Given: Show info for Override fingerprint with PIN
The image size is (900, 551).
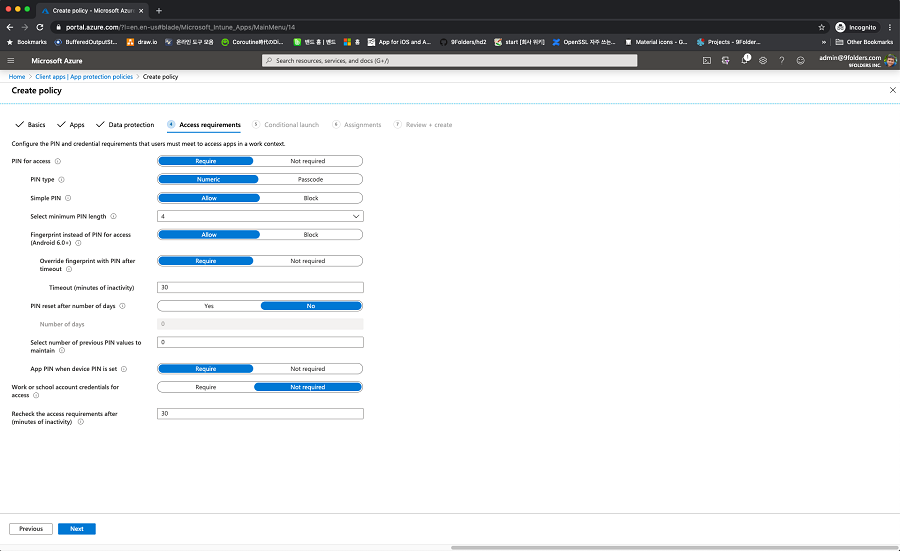Looking at the screenshot, I should 69,269.
